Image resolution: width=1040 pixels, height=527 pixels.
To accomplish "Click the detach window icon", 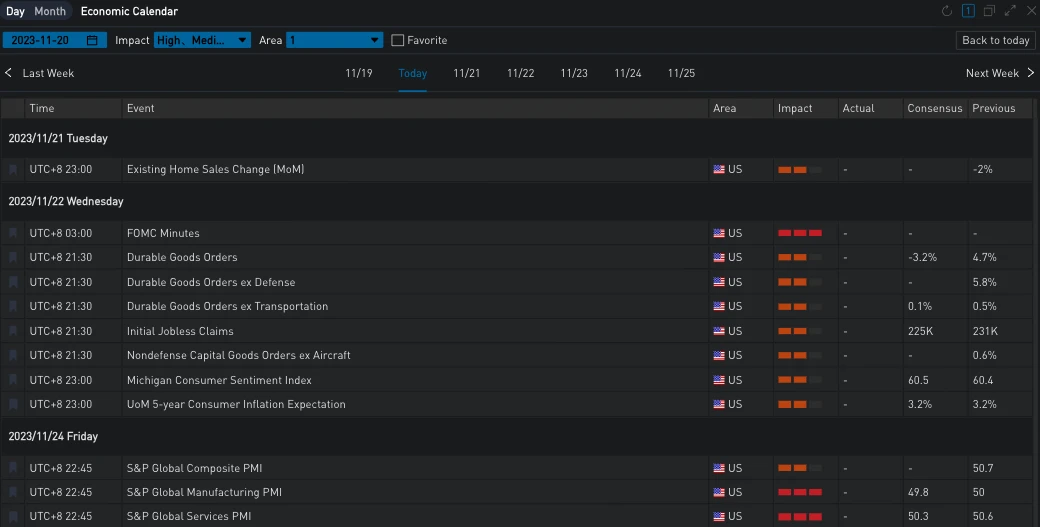I will click(989, 11).
